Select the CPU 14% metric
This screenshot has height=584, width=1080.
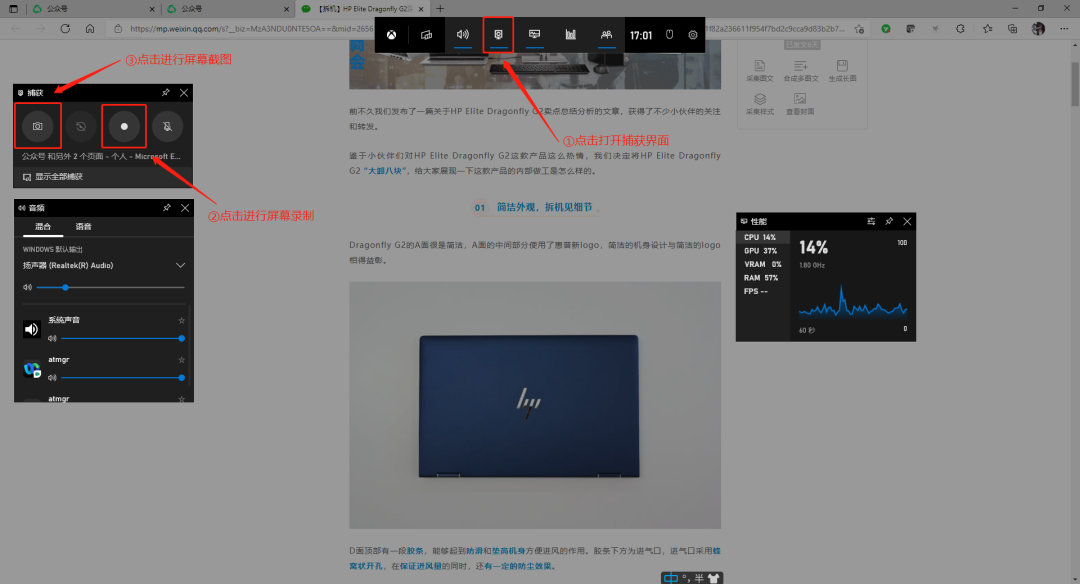coord(762,237)
